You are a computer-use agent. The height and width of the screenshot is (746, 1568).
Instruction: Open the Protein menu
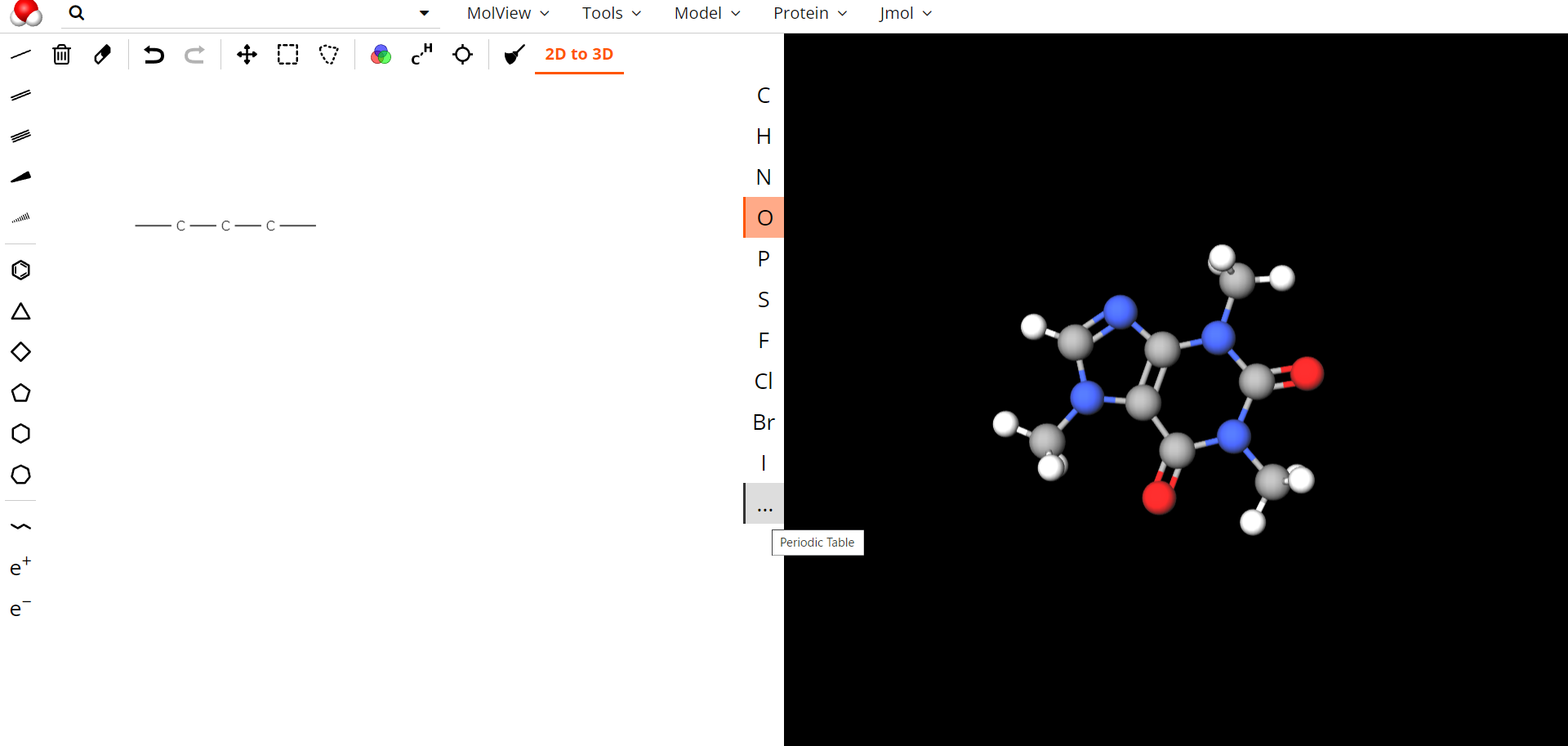point(810,13)
